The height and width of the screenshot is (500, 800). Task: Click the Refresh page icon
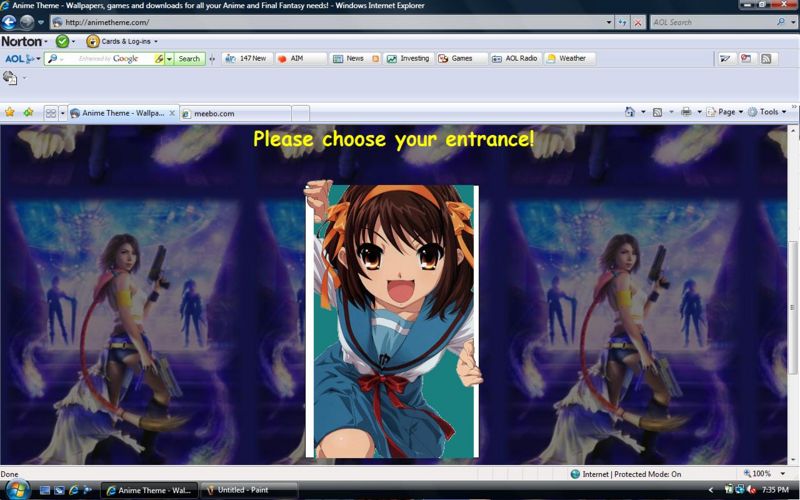tap(623, 22)
